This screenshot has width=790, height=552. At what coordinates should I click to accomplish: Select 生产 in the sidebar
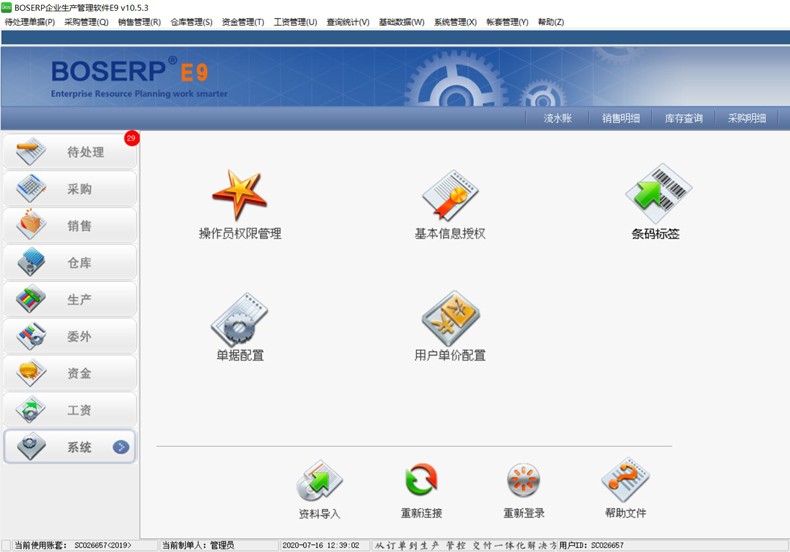point(70,299)
